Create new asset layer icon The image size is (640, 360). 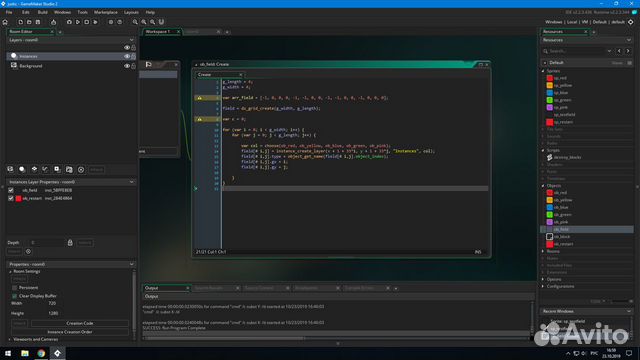pyautogui.click(x=57, y=169)
